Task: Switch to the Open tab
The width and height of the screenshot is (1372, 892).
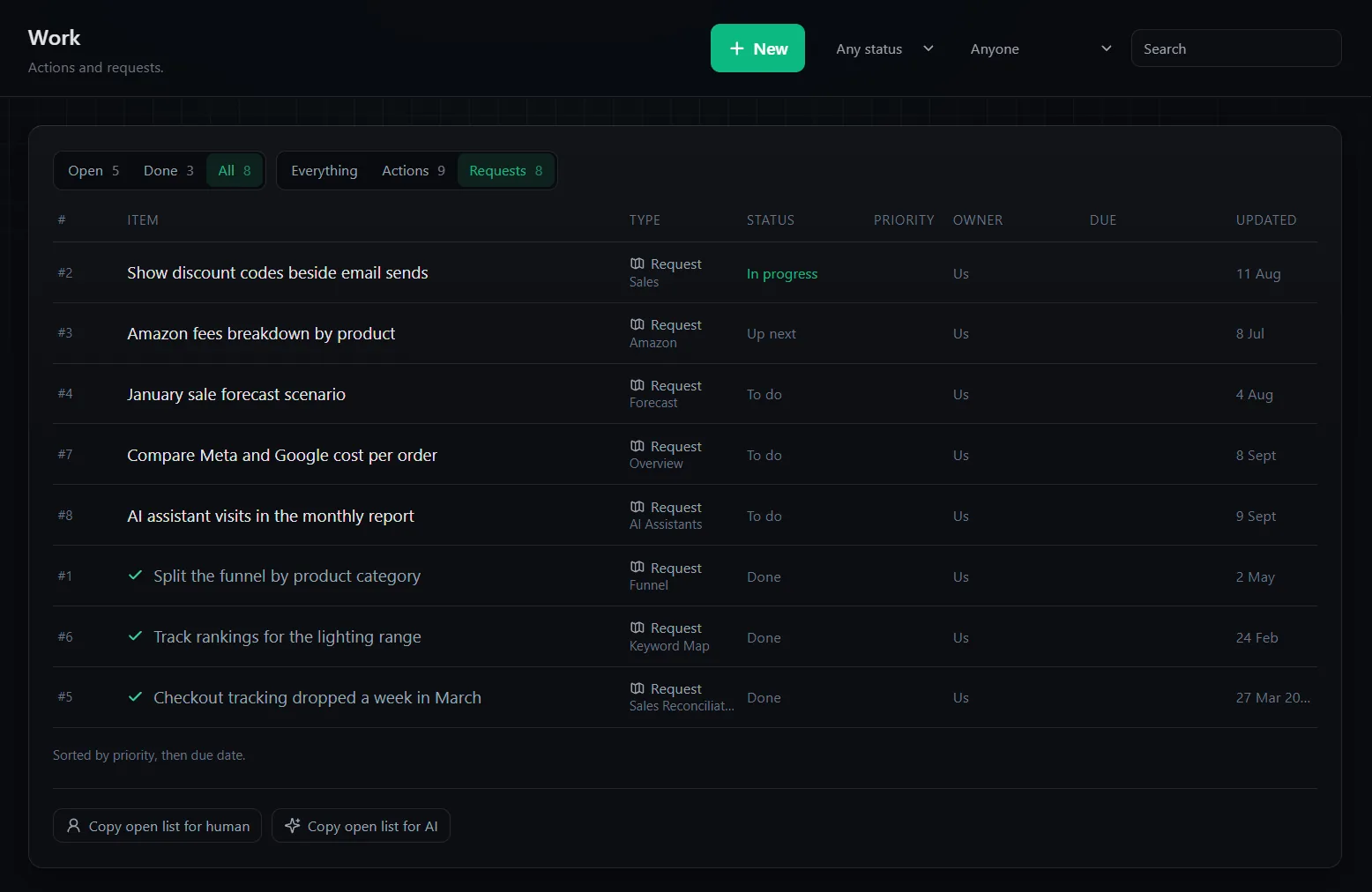Action: (93, 171)
